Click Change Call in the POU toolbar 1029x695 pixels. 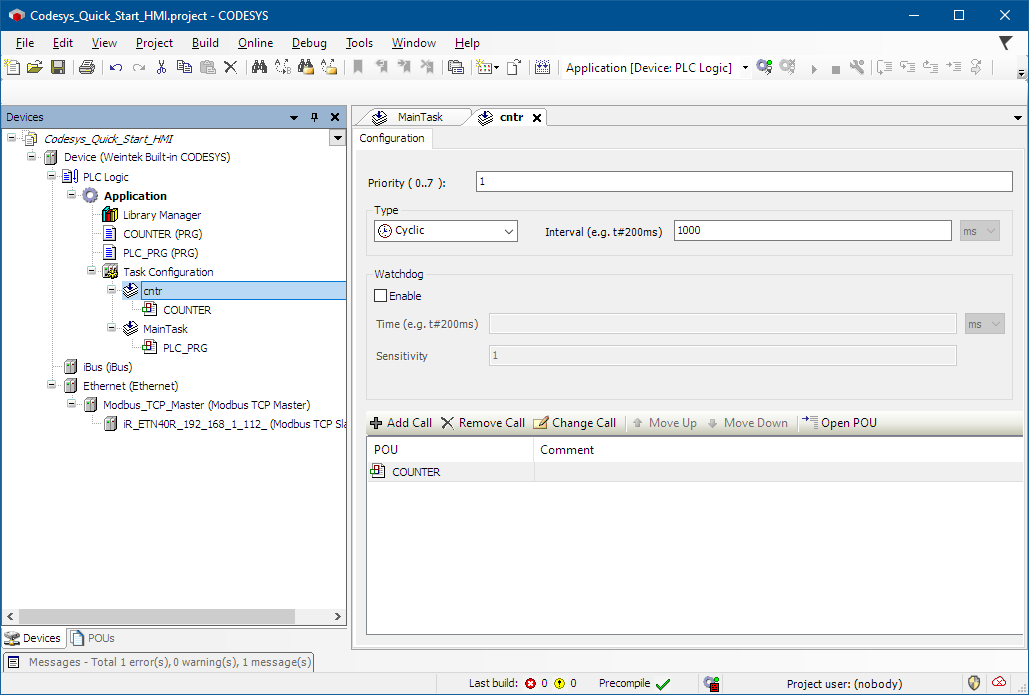pos(574,423)
